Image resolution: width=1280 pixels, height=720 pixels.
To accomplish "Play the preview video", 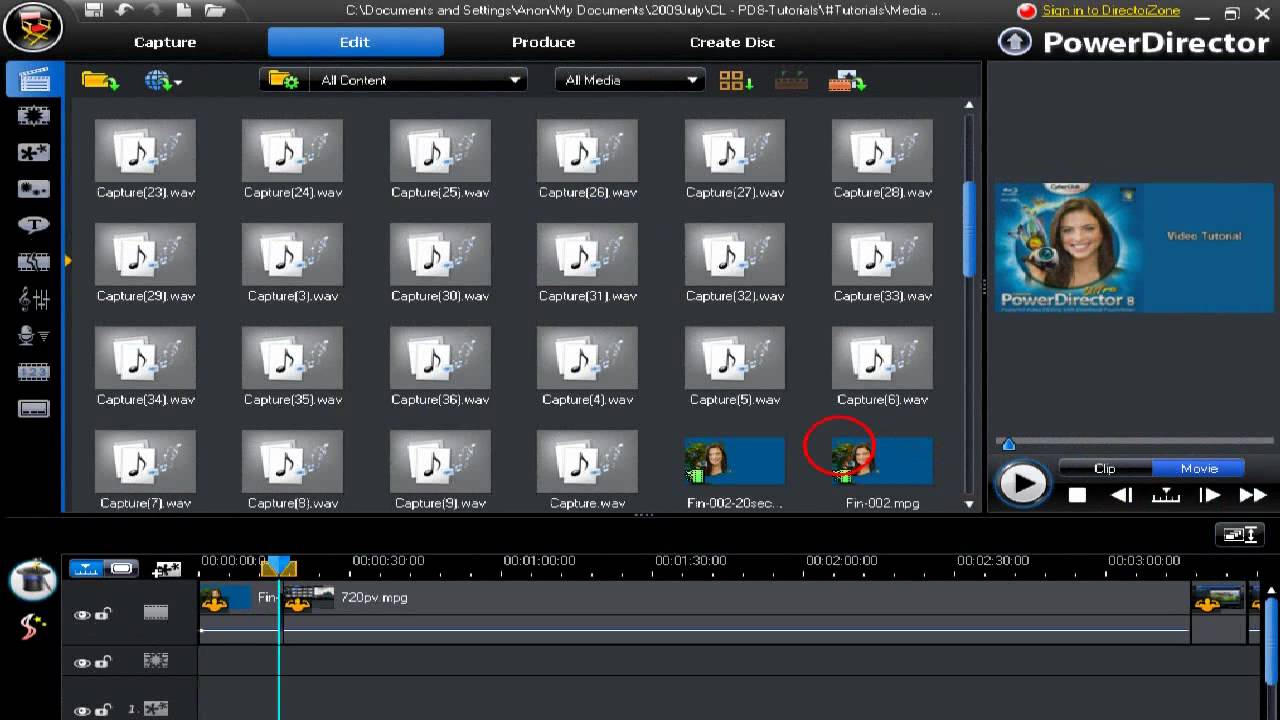I will (1021, 484).
